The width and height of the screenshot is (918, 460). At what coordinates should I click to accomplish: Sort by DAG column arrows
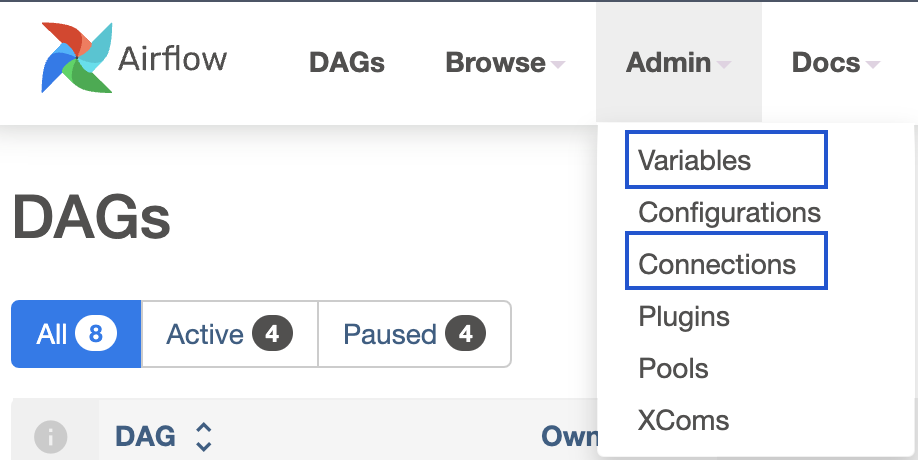click(203, 437)
